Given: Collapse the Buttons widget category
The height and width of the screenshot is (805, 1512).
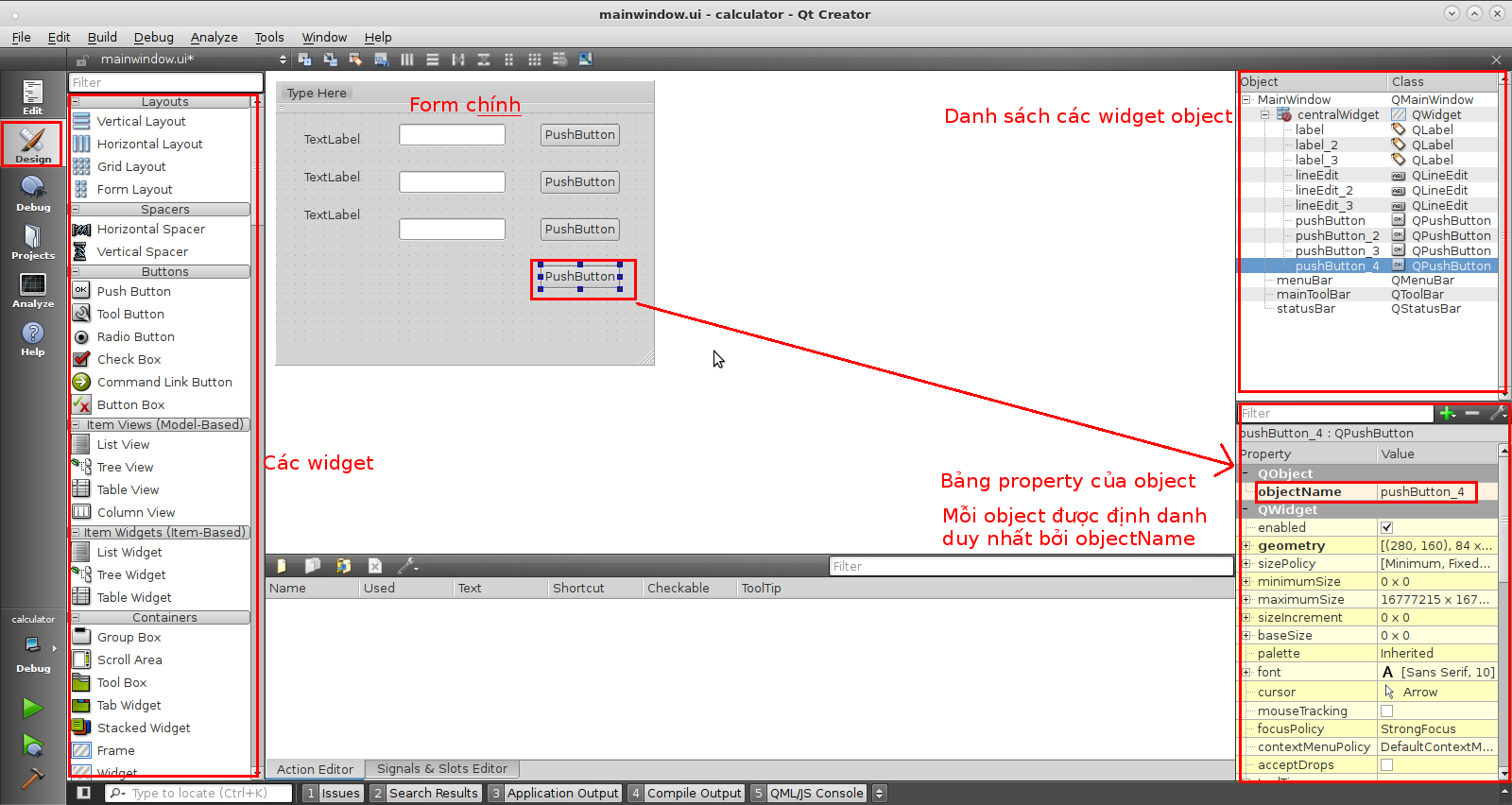Looking at the screenshot, I should coord(76,272).
